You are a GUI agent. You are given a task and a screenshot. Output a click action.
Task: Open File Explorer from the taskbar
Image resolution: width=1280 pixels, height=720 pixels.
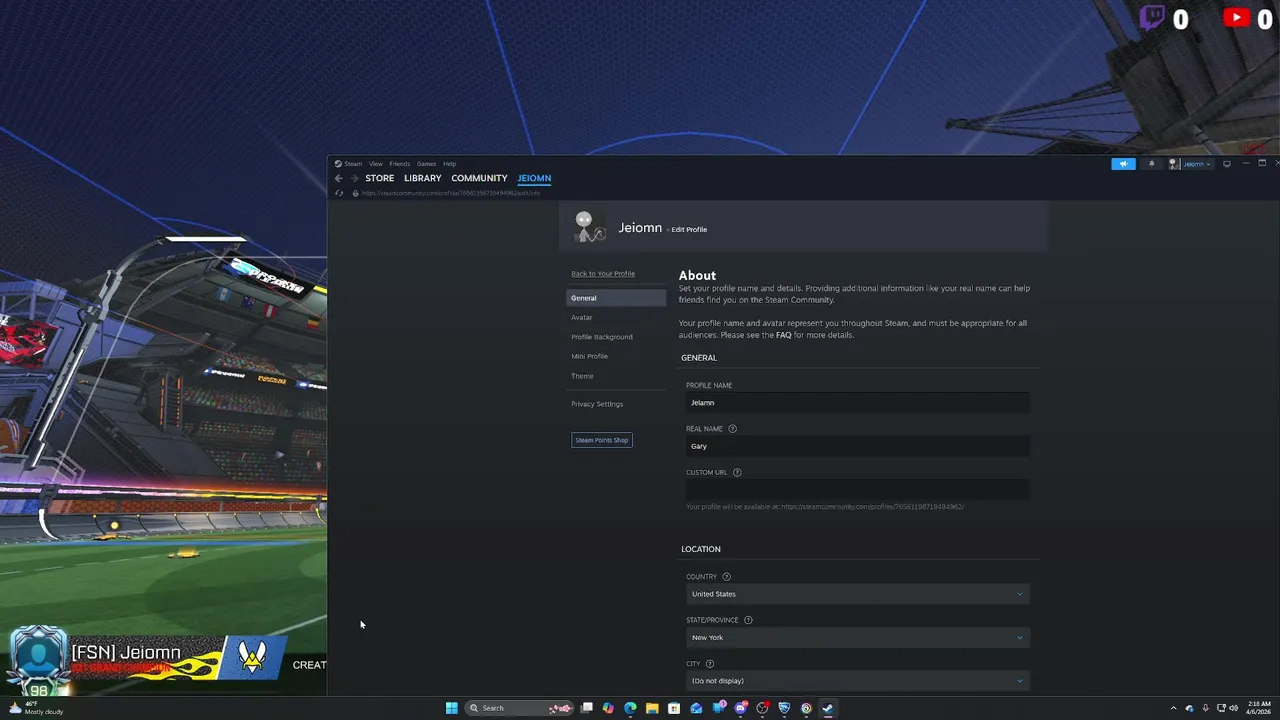652,708
